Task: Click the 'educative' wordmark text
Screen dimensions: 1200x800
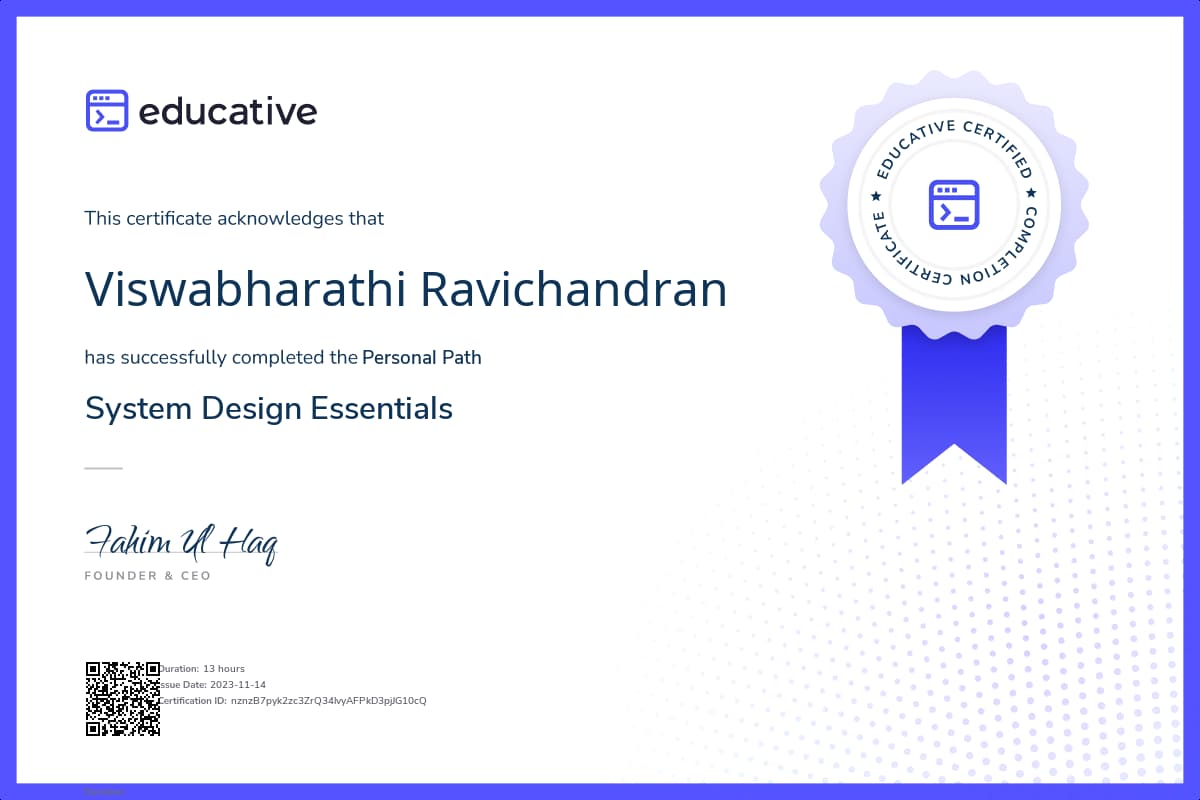Action: point(228,111)
